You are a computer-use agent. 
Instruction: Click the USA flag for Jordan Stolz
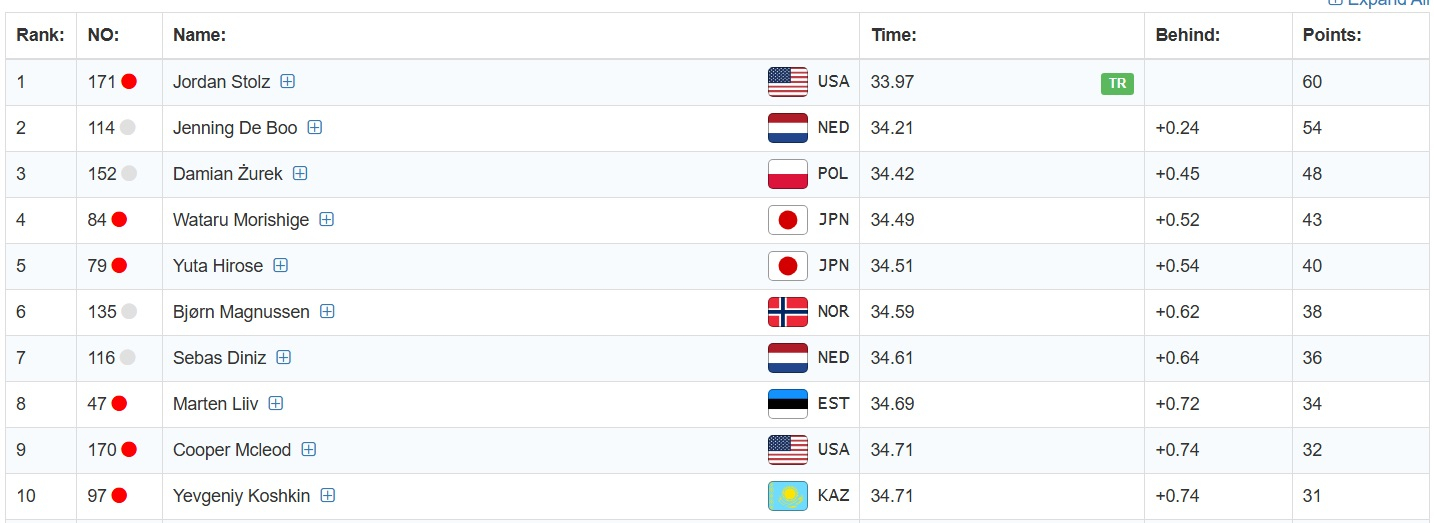click(787, 82)
